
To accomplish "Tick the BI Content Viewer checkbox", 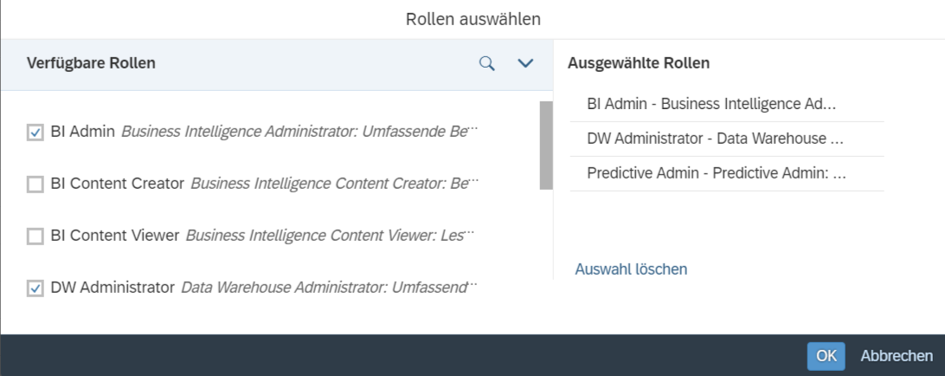I will [x=36, y=236].
